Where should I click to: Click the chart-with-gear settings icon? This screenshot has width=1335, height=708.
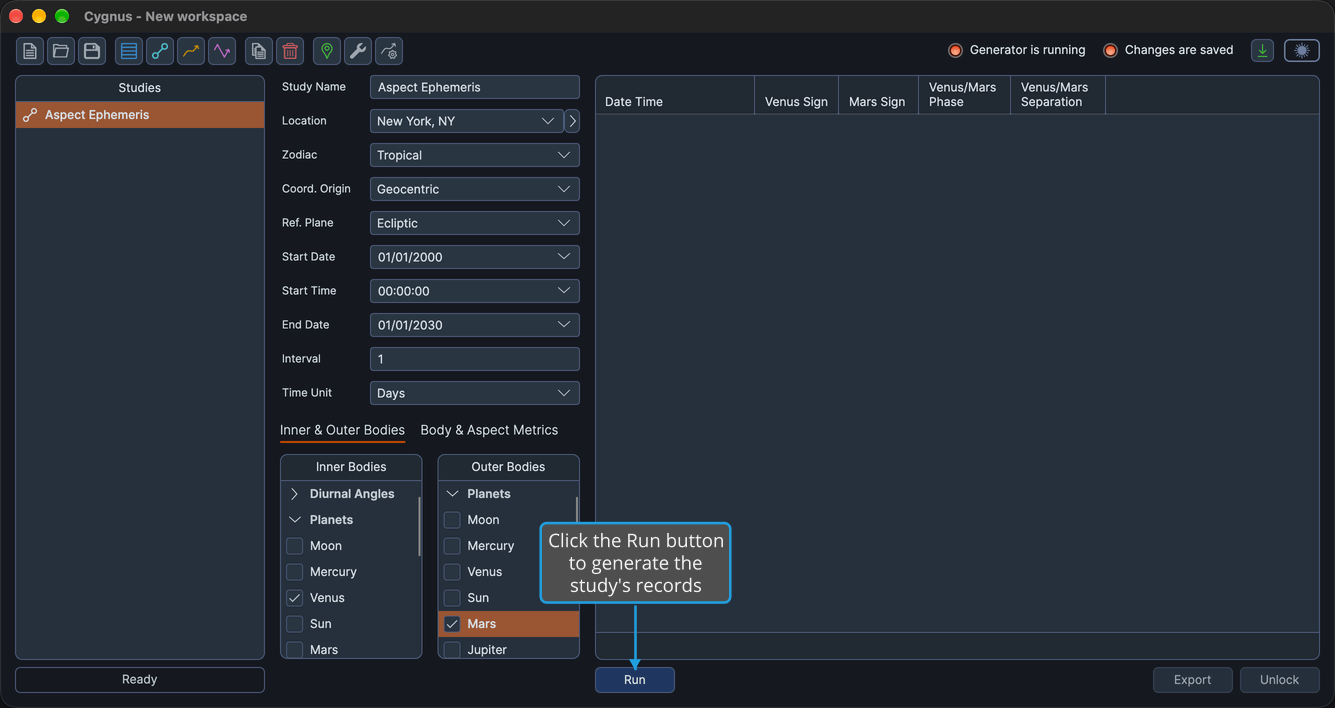point(389,51)
